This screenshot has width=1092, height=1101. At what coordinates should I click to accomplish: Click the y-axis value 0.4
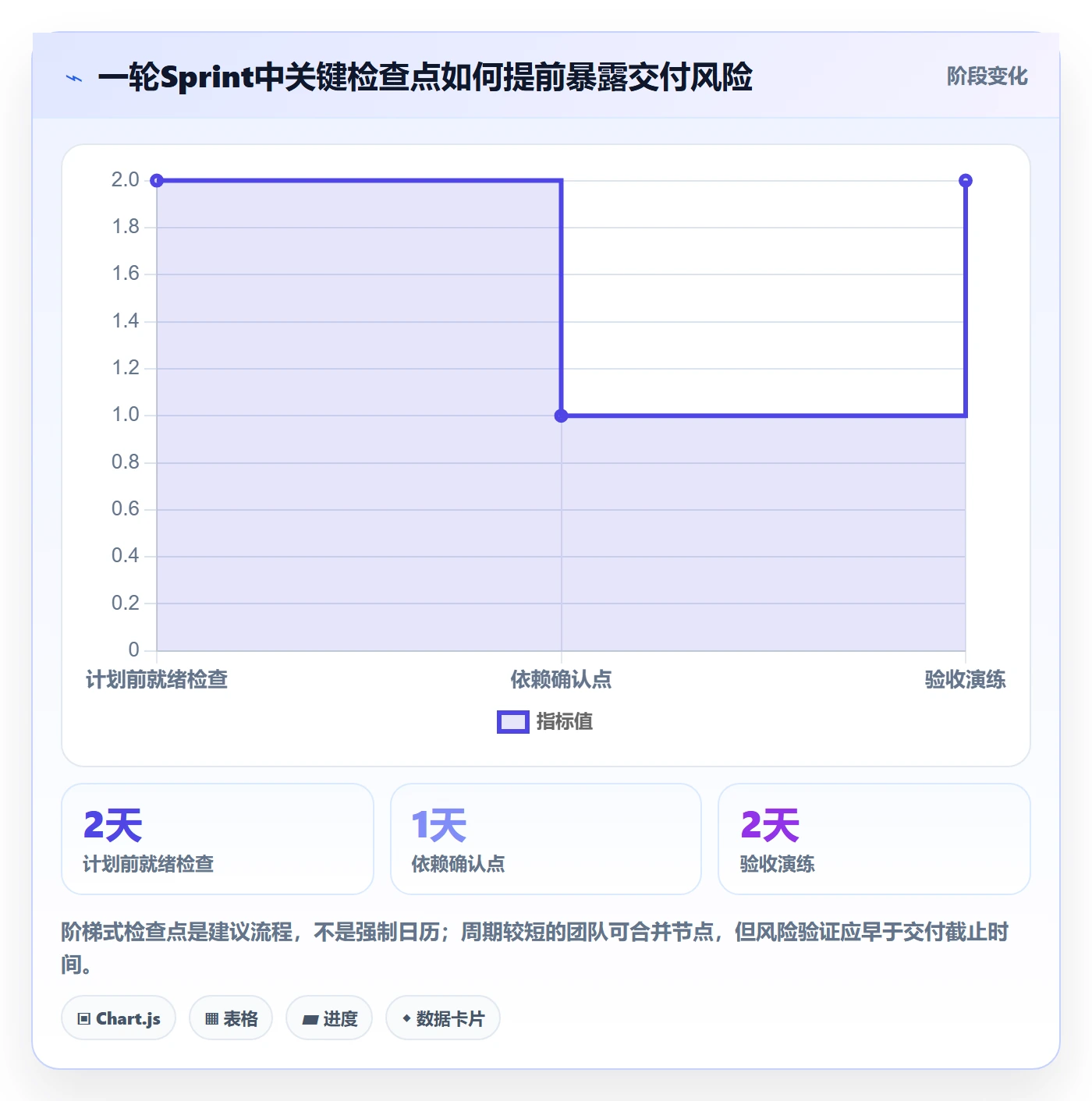pos(126,556)
